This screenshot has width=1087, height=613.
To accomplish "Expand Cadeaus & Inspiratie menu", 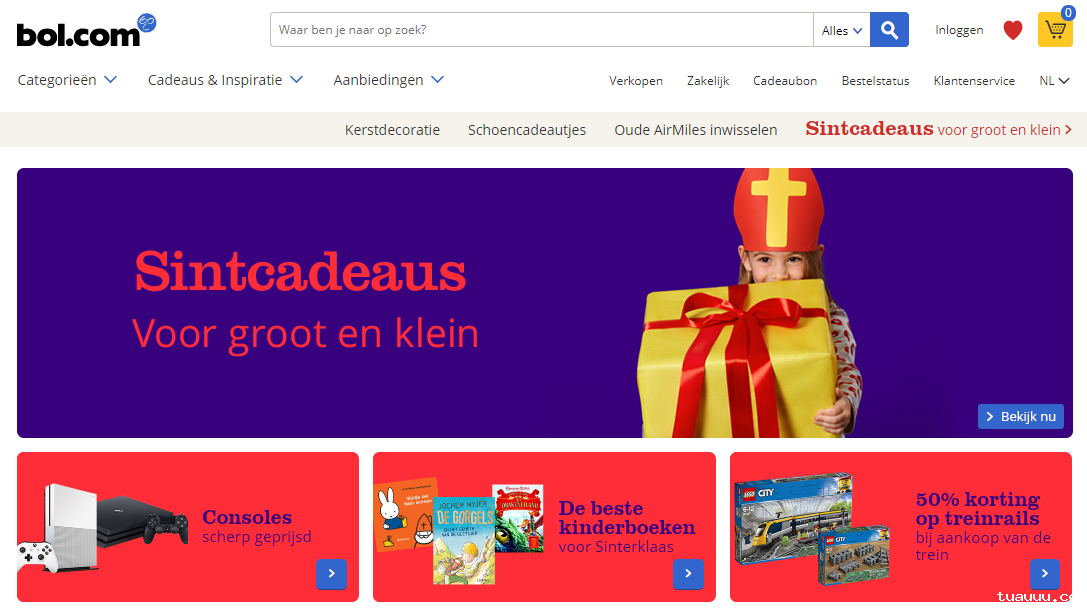I will coord(225,80).
